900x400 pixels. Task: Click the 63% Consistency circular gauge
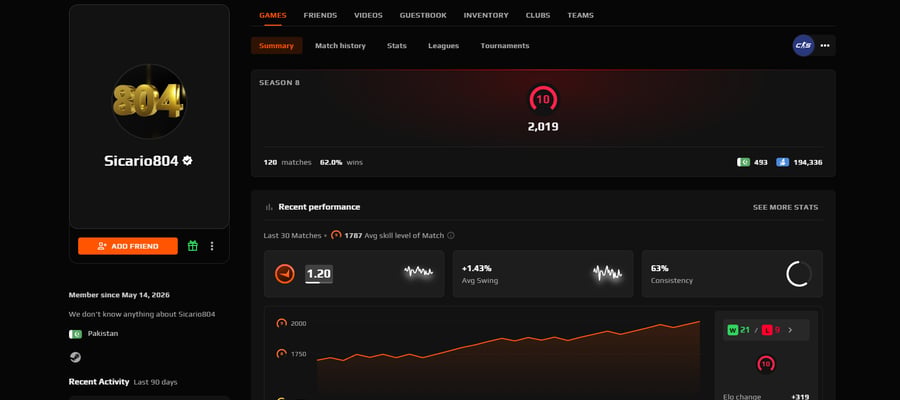pos(798,274)
